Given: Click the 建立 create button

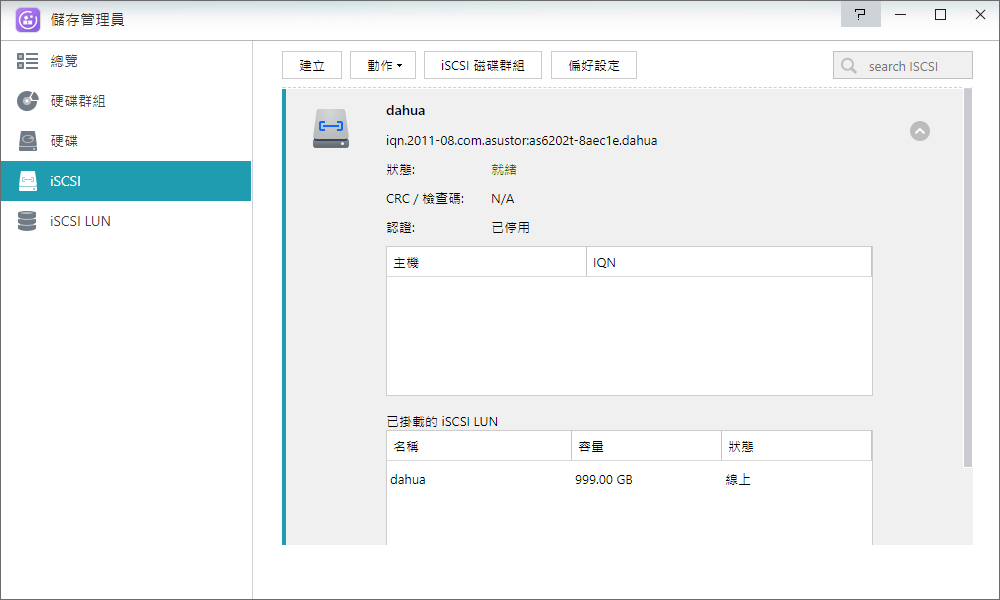Looking at the screenshot, I should (x=312, y=66).
